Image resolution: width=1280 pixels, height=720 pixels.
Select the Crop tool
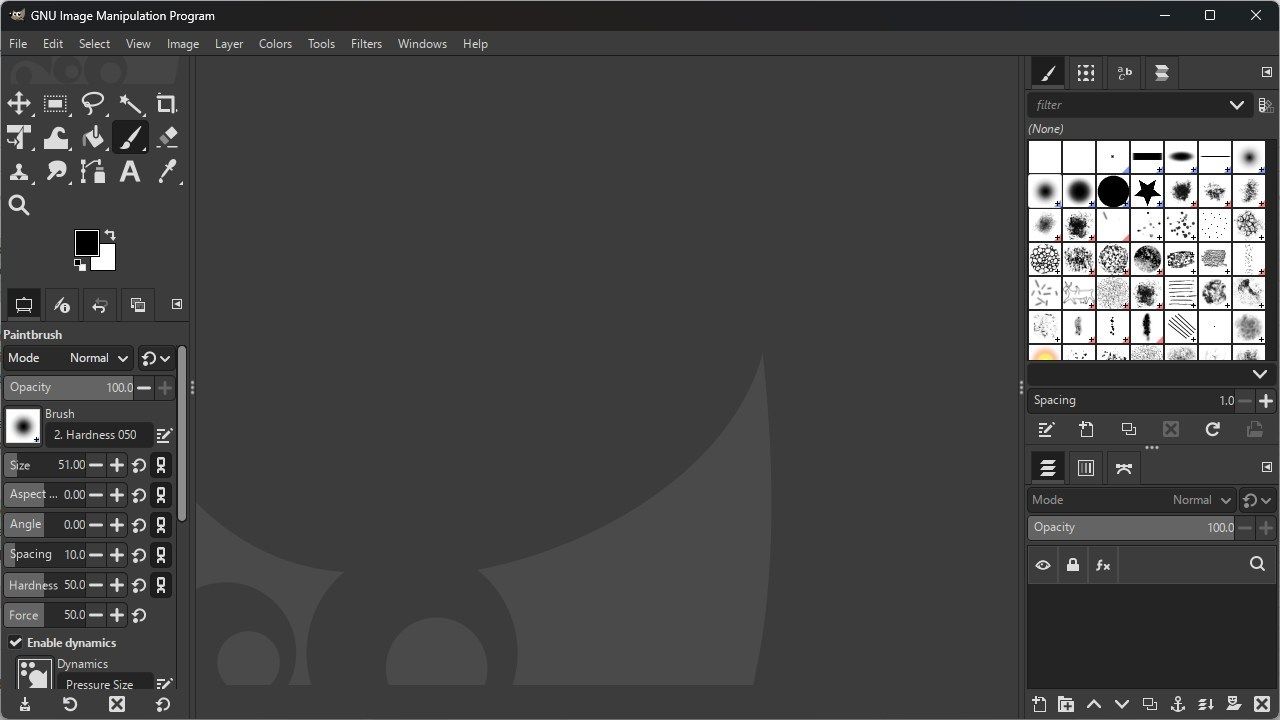click(x=167, y=104)
